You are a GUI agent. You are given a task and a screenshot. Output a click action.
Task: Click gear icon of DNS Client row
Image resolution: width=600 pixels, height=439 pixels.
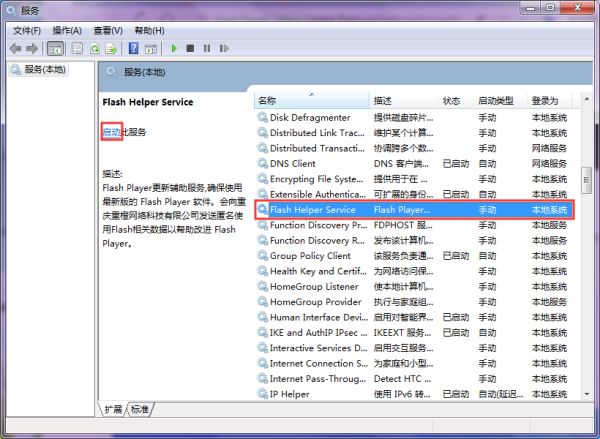(262, 163)
